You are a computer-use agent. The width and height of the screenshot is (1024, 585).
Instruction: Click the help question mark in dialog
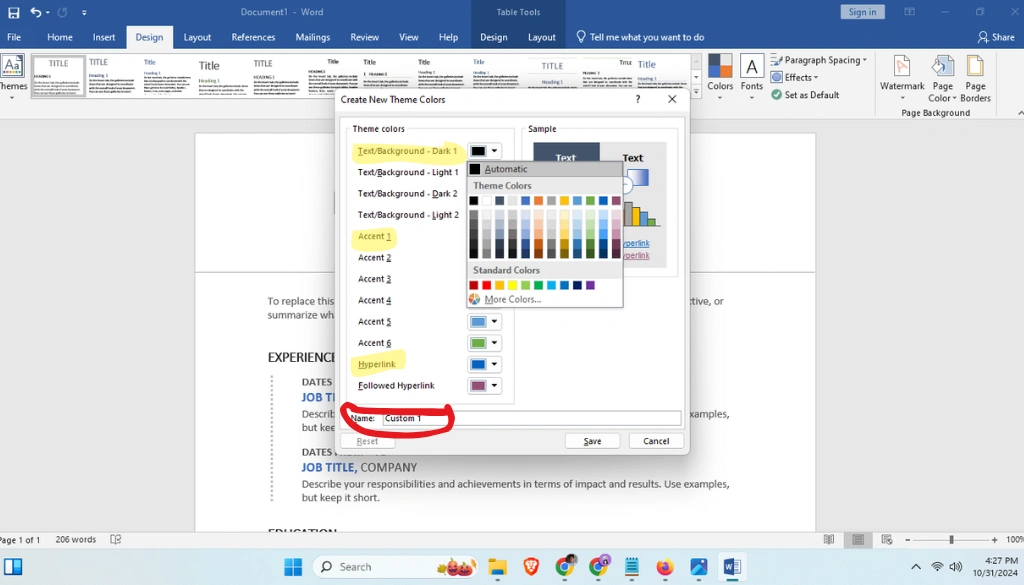637,99
